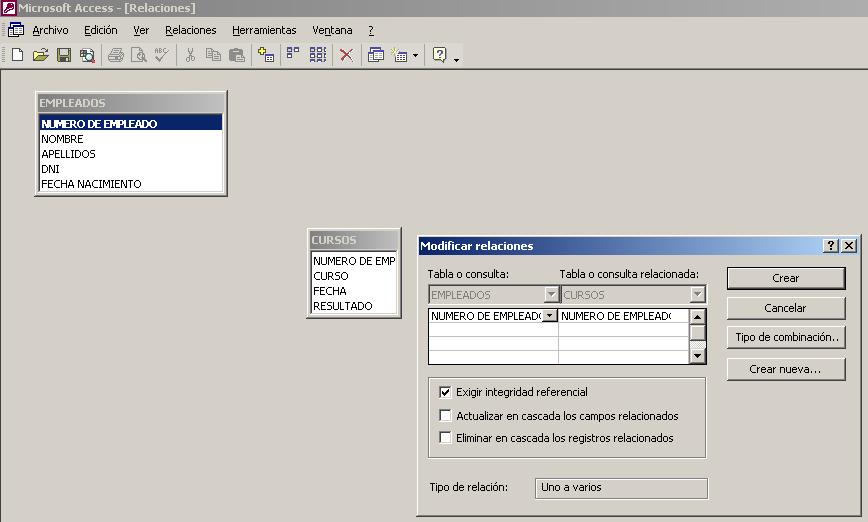The image size is (868, 522).
Task: Select right NUMERO DE EMPLEADO field cell
Action: [623, 316]
